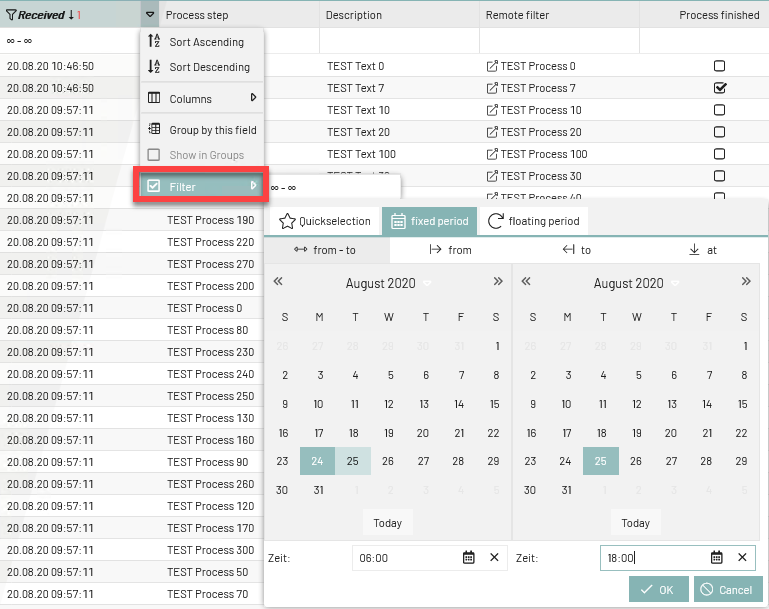Select the from only mode

tap(450, 250)
